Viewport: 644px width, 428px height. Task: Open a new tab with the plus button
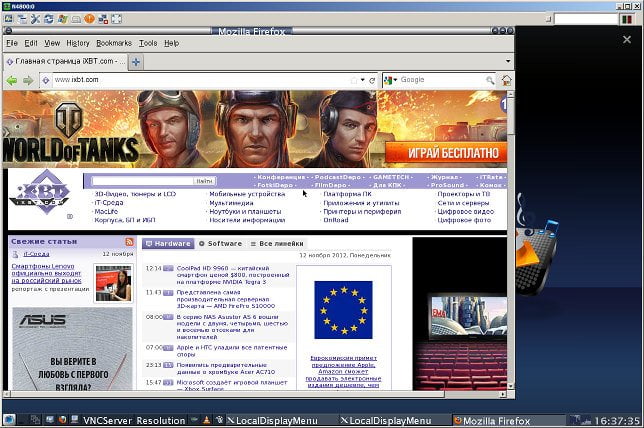pos(136,62)
